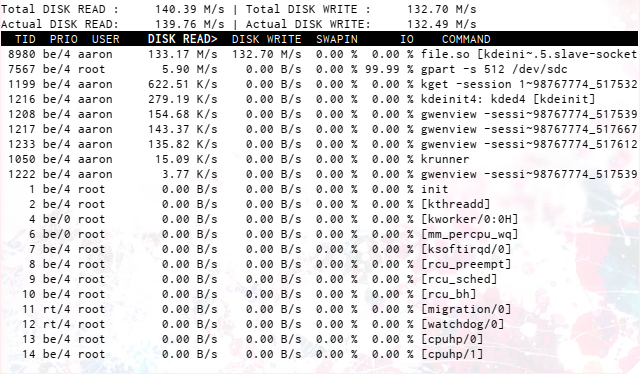The image size is (640, 374).
Task: Select the PRIO column header
Action: [x=64, y=39]
